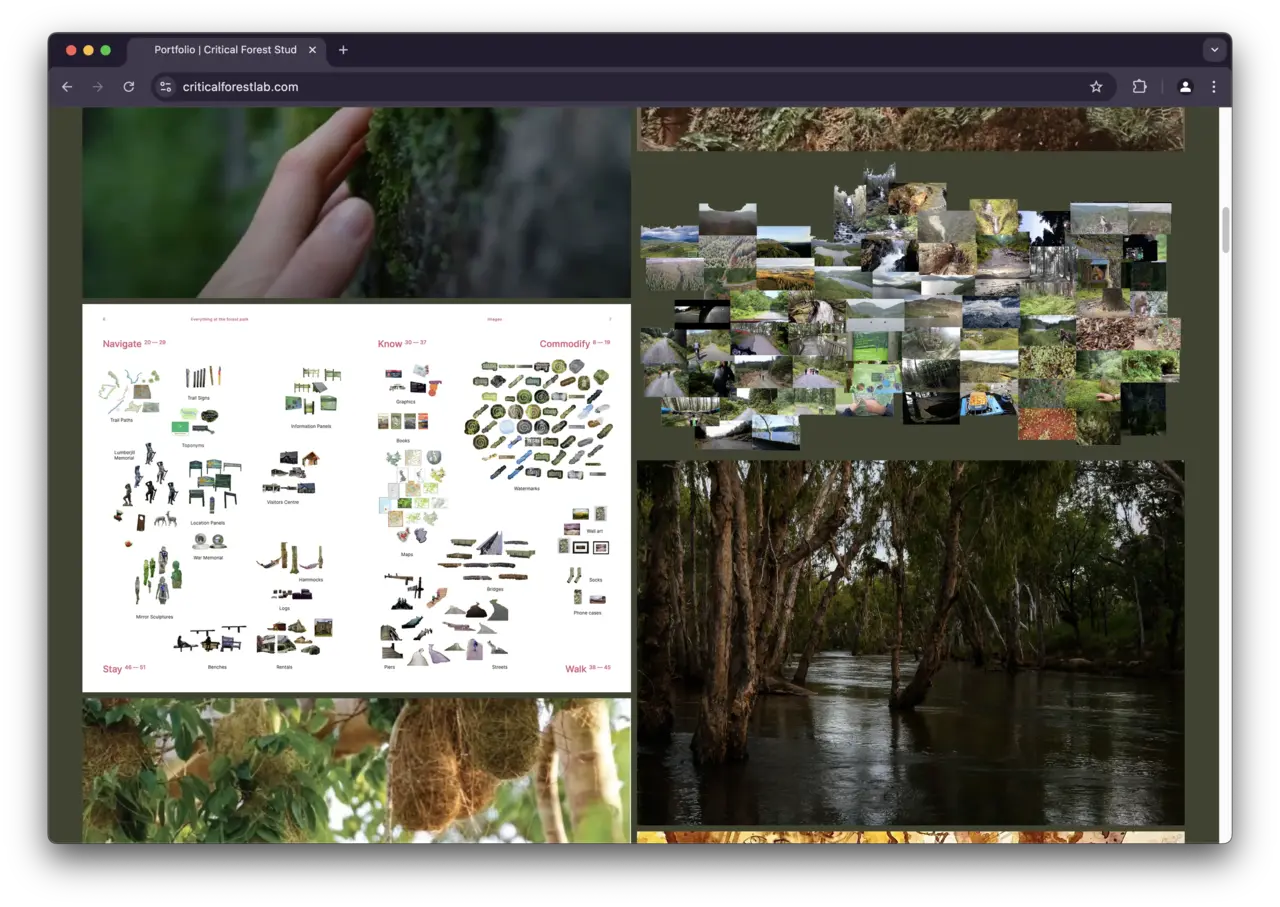The image size is (1280, 907).
Task: Reload the current page
Action: tap(129, 87)
